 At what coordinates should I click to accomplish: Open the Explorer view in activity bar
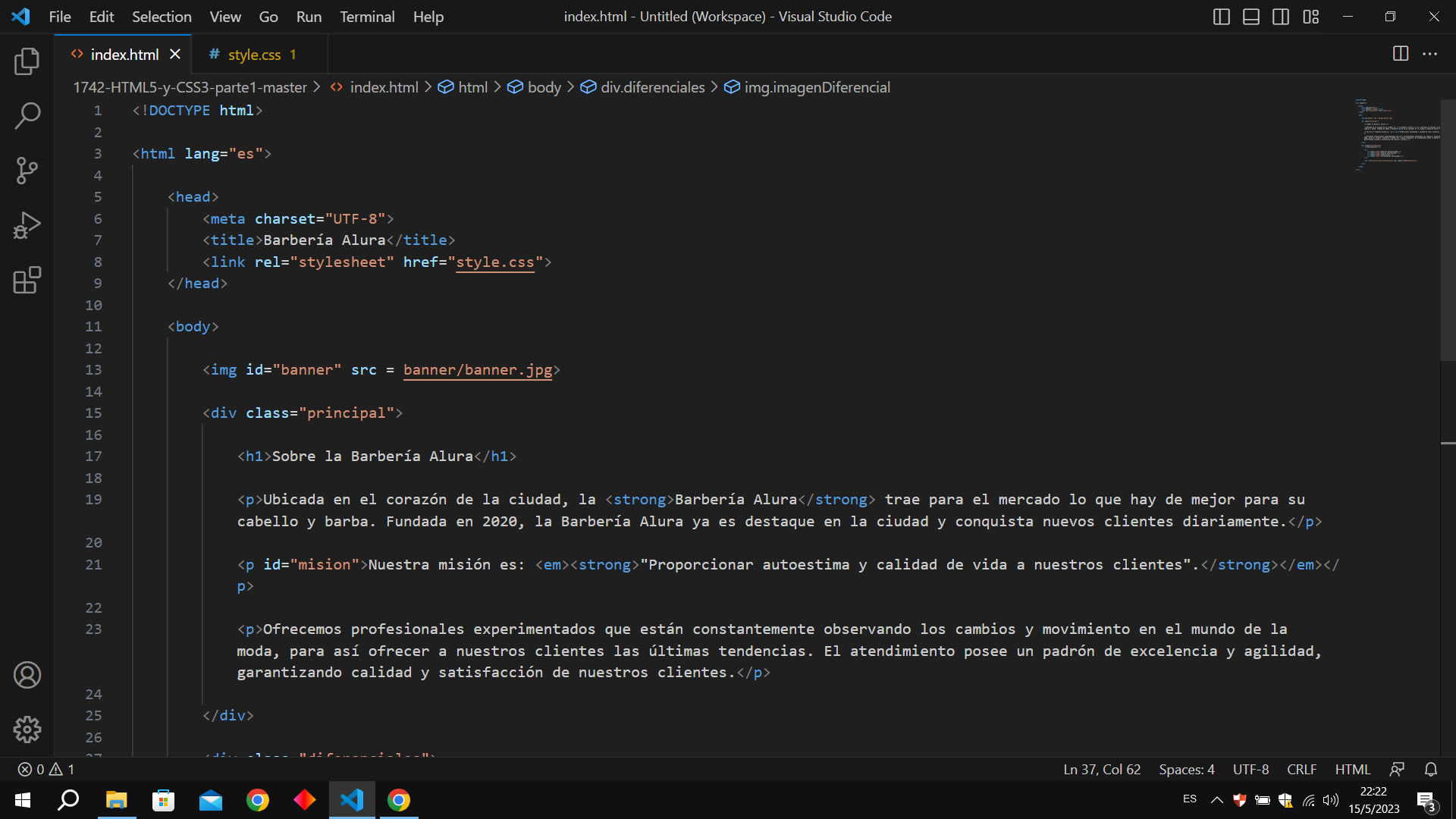(x=27, y=61)
